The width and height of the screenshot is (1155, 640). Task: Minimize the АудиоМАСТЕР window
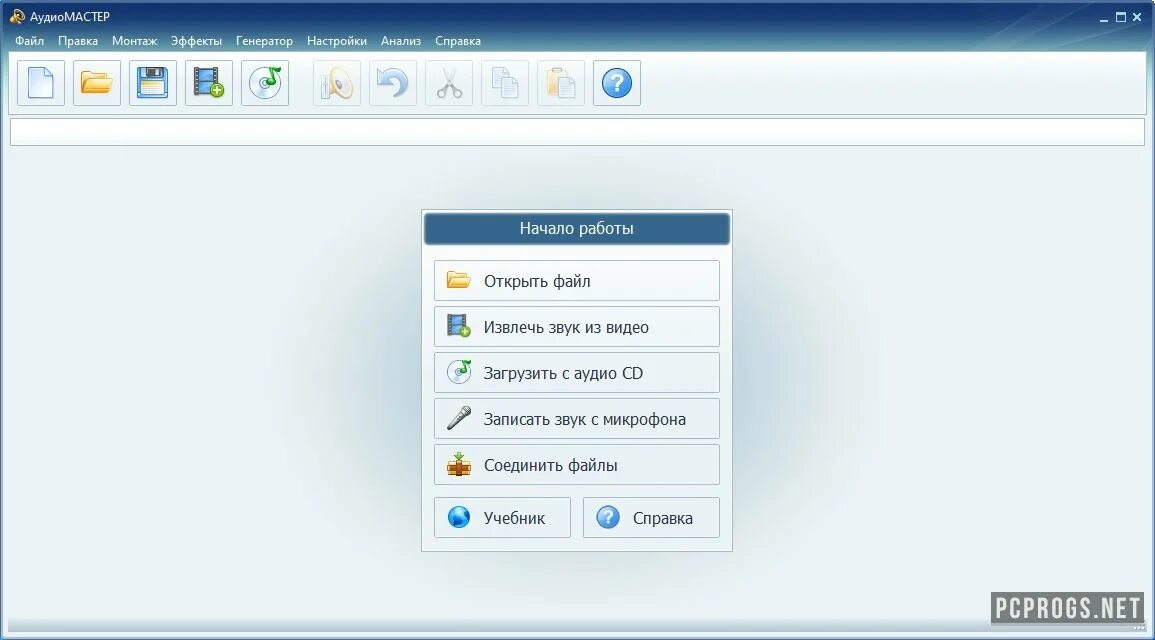1103,18
